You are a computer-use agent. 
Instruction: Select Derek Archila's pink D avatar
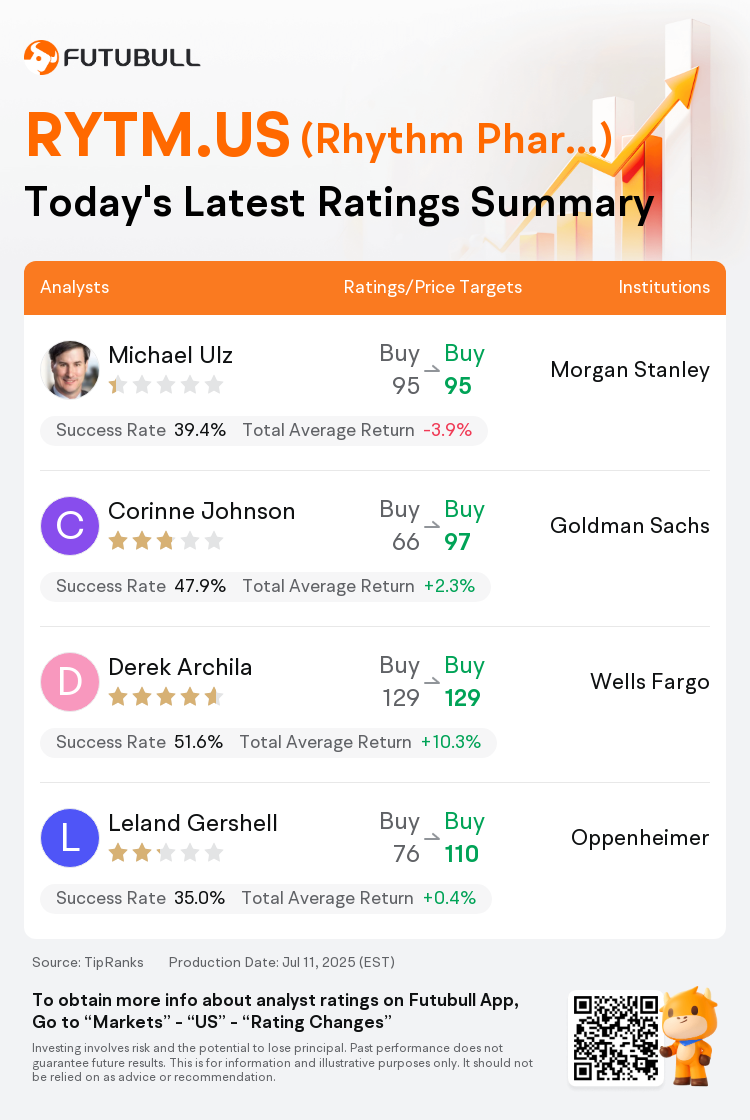coord(70,682)
